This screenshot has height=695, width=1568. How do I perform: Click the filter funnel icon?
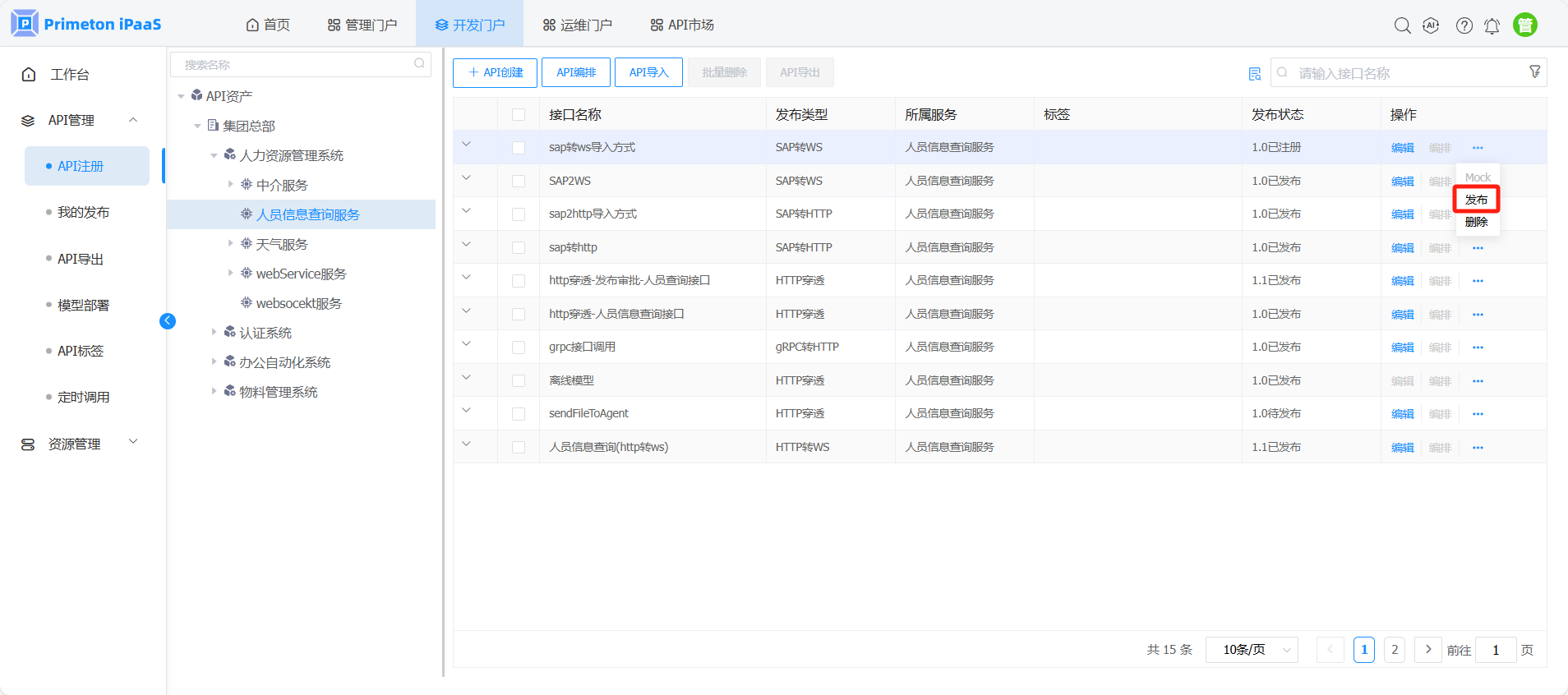(x=1534, y=72)
